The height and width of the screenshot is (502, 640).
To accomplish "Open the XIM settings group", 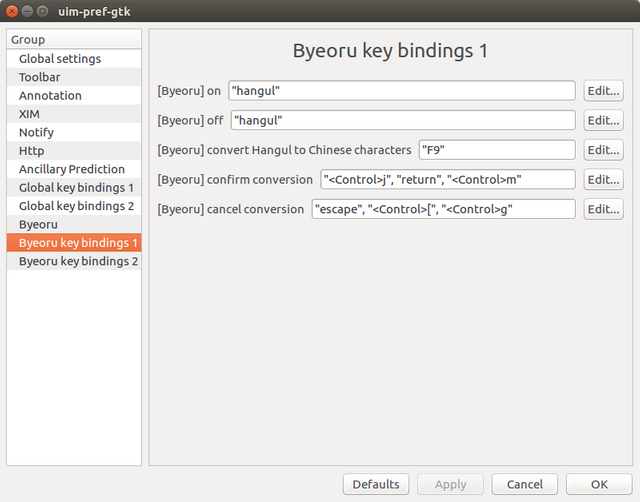I will point(29,114).
